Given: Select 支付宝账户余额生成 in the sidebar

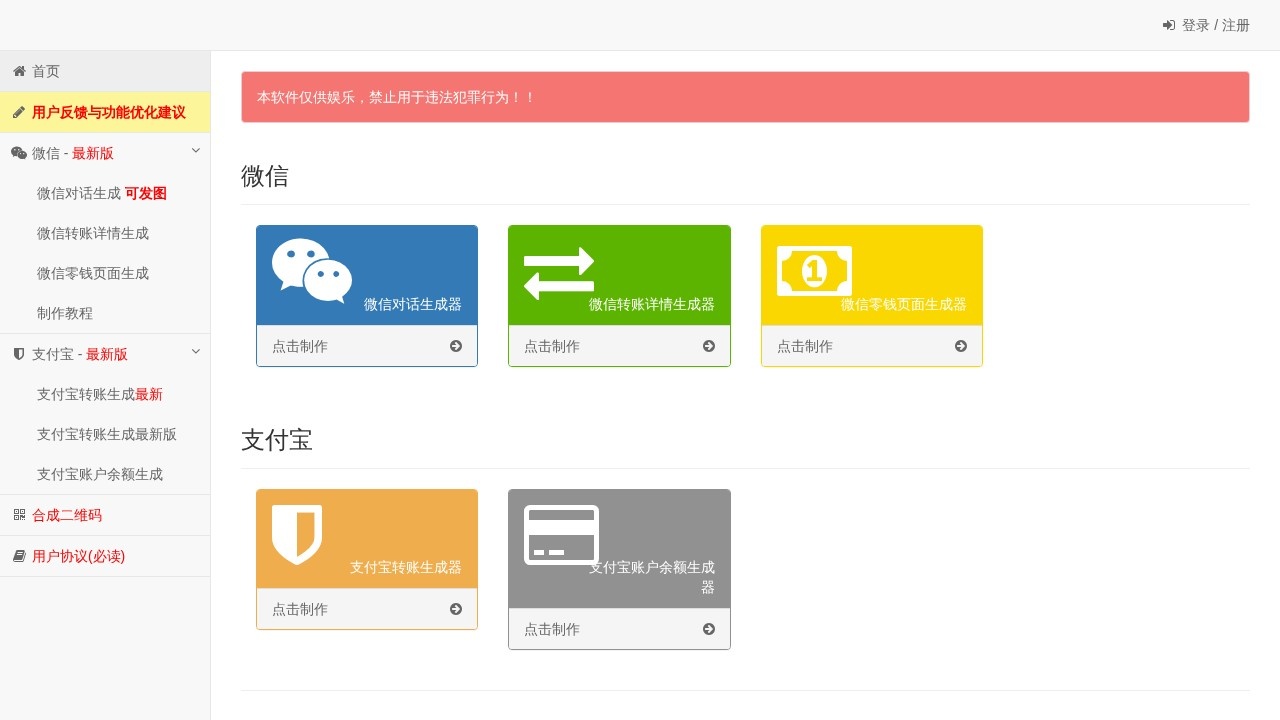Looking at the screenshot, I should tap(100, 474).
